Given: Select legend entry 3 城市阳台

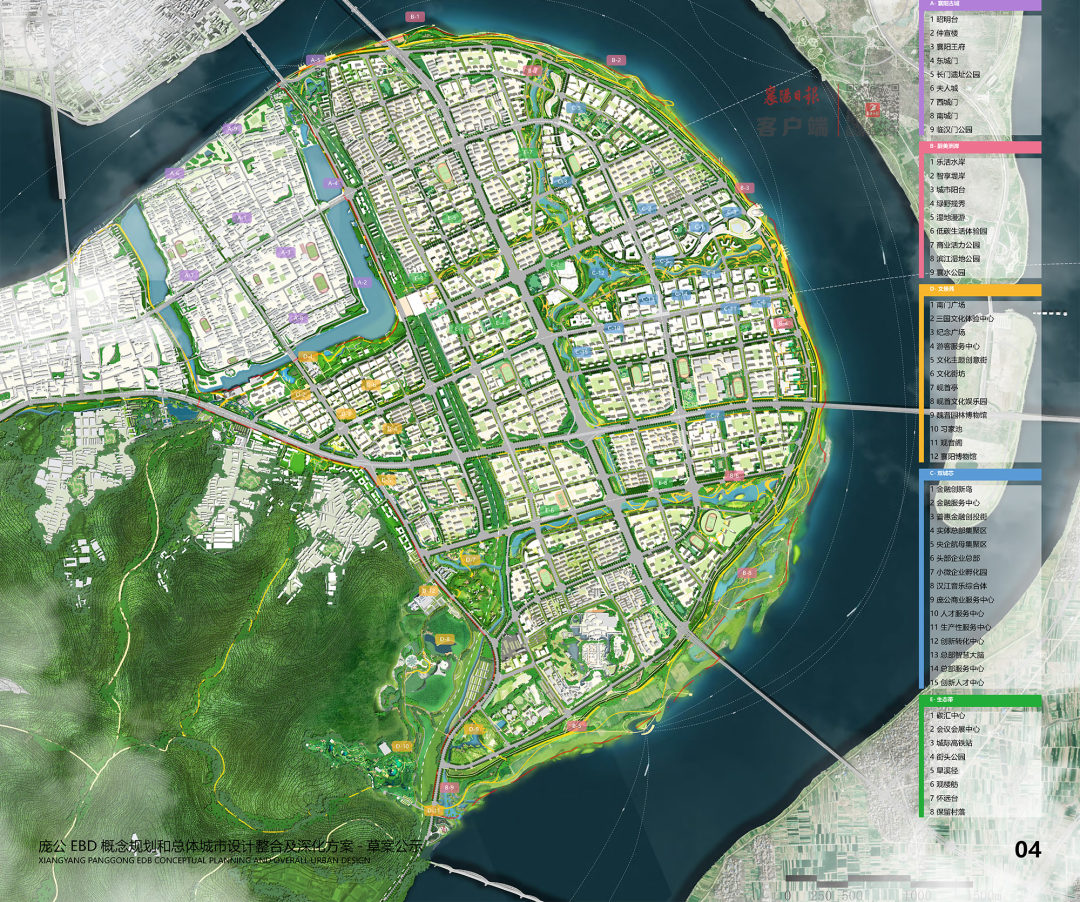Looking at the screenshot, I should click(948, 190).
